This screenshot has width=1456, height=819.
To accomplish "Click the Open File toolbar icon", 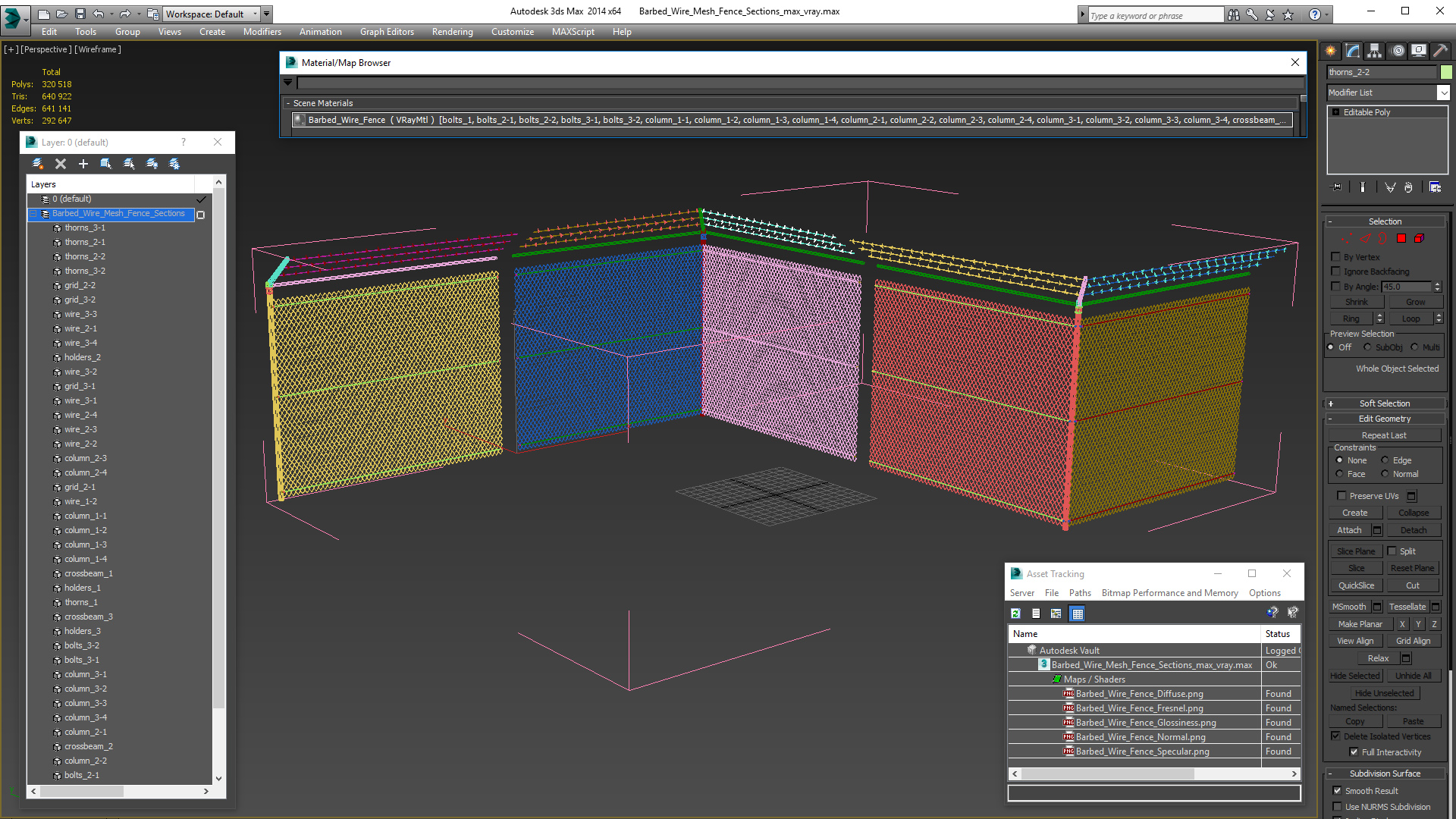I will (x=62, y=14).
